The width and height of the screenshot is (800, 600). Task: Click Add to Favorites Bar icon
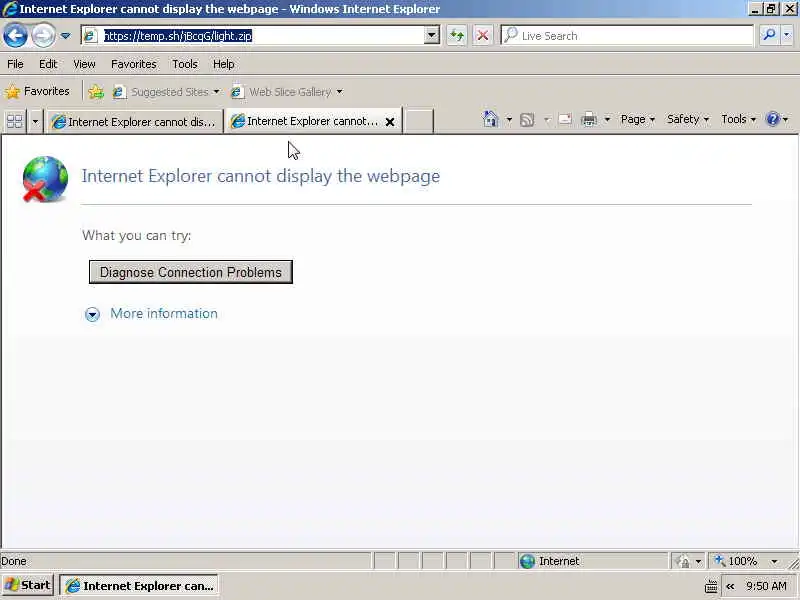coord(96,92)
